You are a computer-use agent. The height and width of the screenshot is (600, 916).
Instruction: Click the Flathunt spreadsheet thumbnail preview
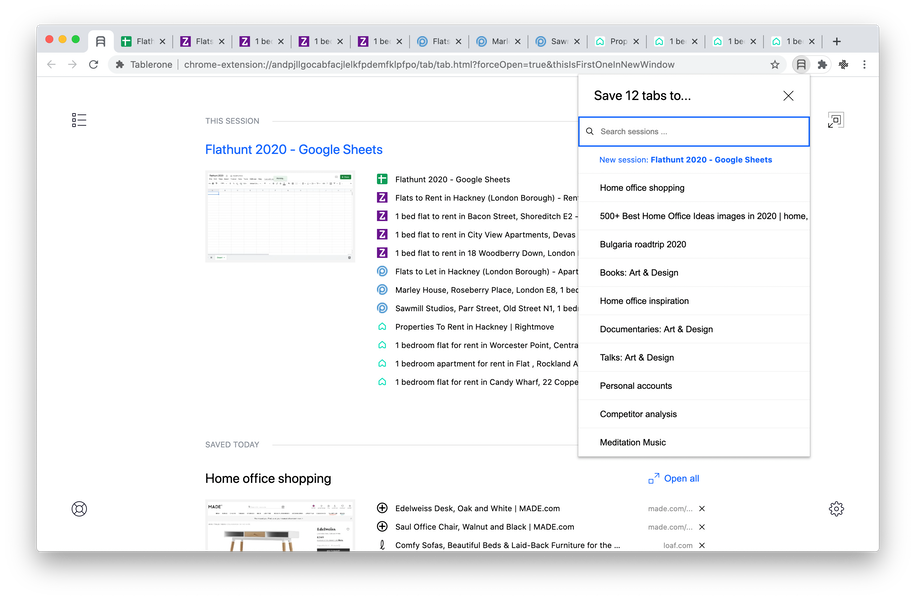click(280, 216)
